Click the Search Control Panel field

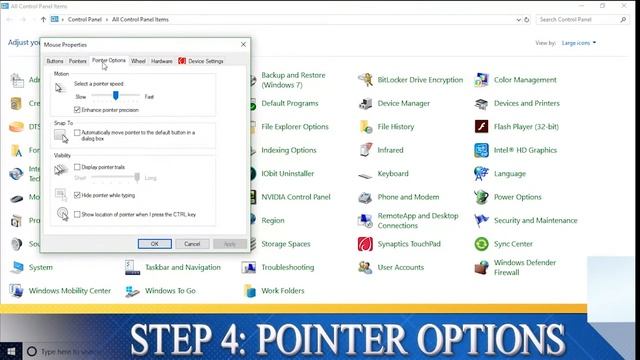[582, 20]
